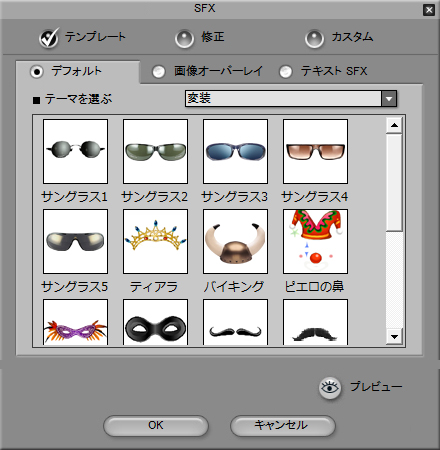
Task: Switch to the カスタム mode option
Action: click(x=314, y=39)
